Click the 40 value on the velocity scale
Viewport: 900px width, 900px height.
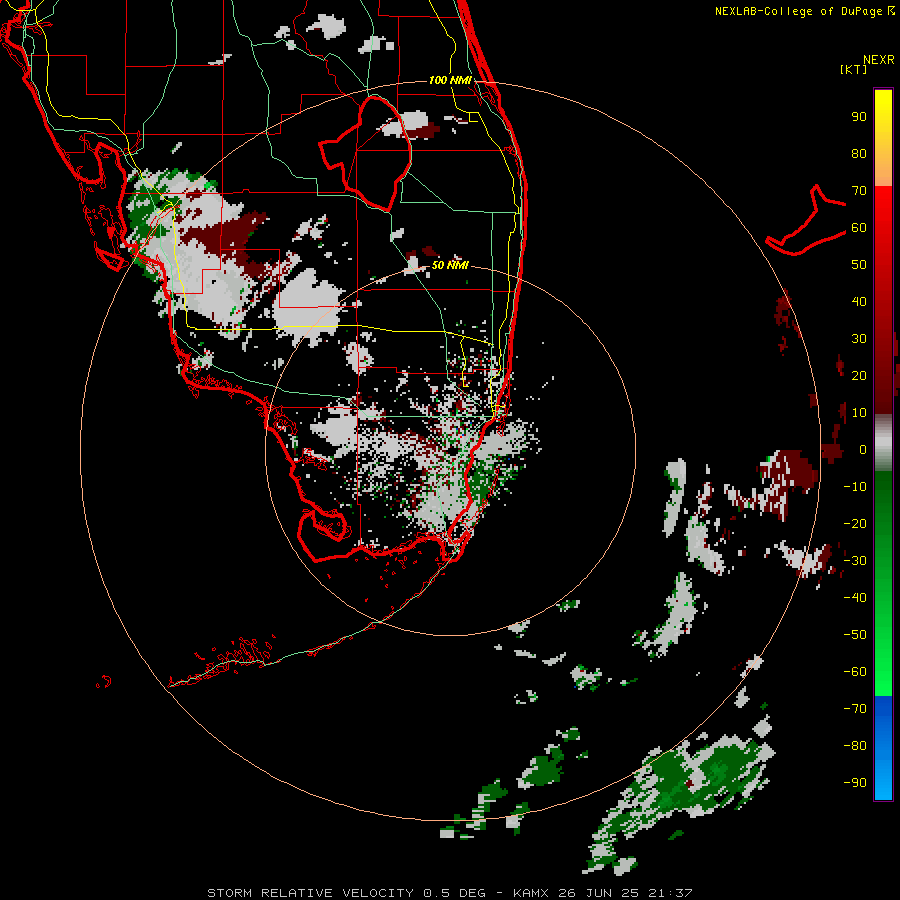859,302
